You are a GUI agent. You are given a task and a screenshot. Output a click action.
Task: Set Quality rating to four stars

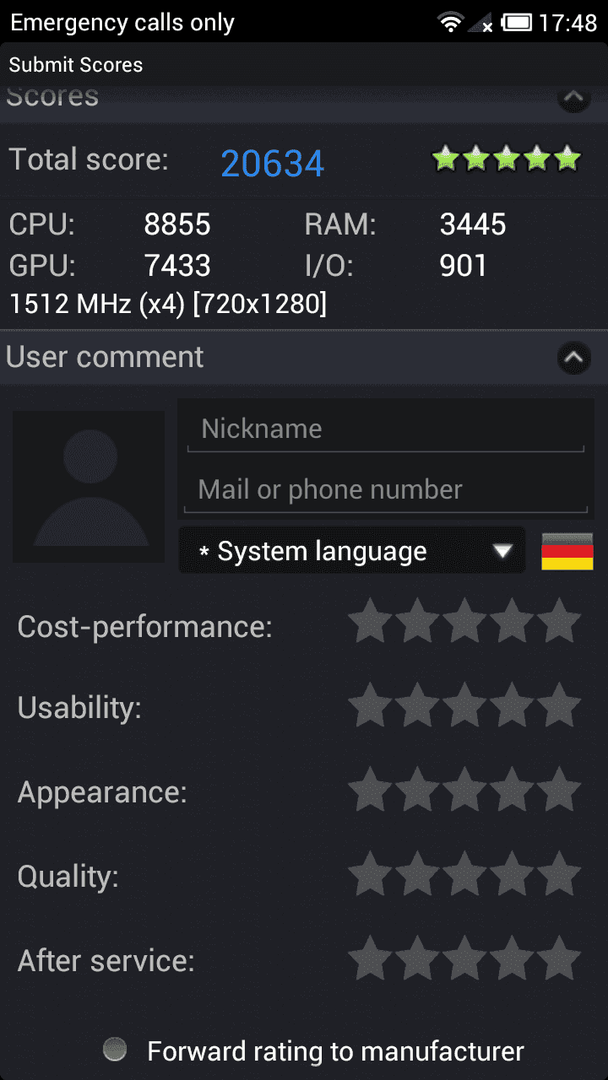[x=512, y=873]
